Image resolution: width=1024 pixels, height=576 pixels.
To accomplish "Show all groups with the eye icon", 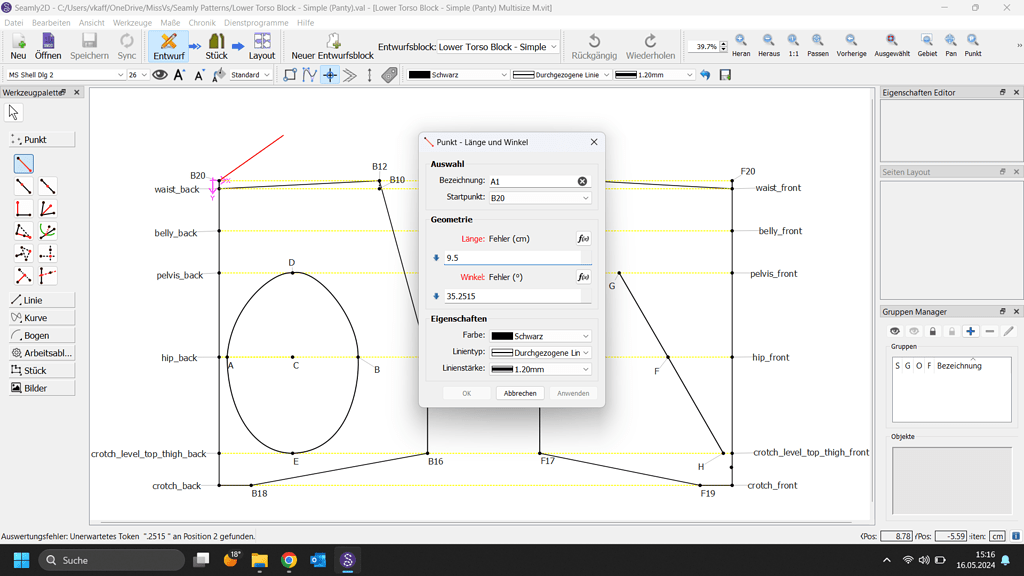I will (895, 331).
